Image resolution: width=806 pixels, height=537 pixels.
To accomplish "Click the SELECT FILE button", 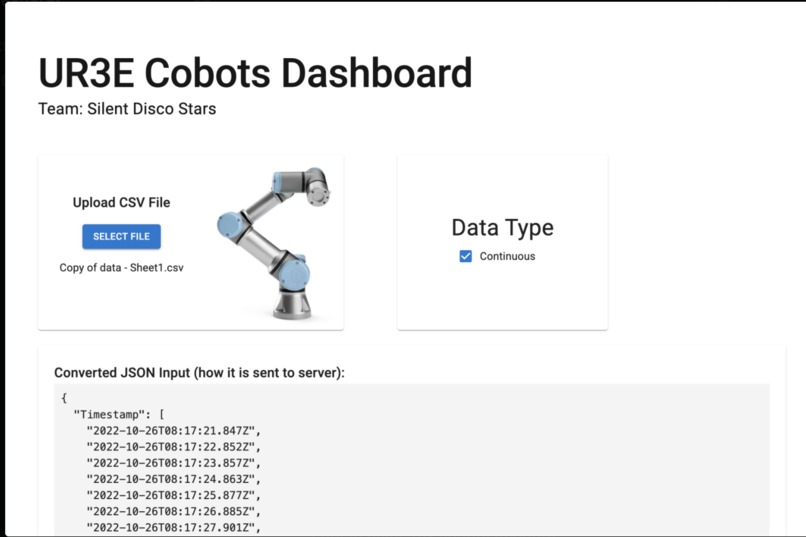I will pyautogui.click(x=121, y=236).
